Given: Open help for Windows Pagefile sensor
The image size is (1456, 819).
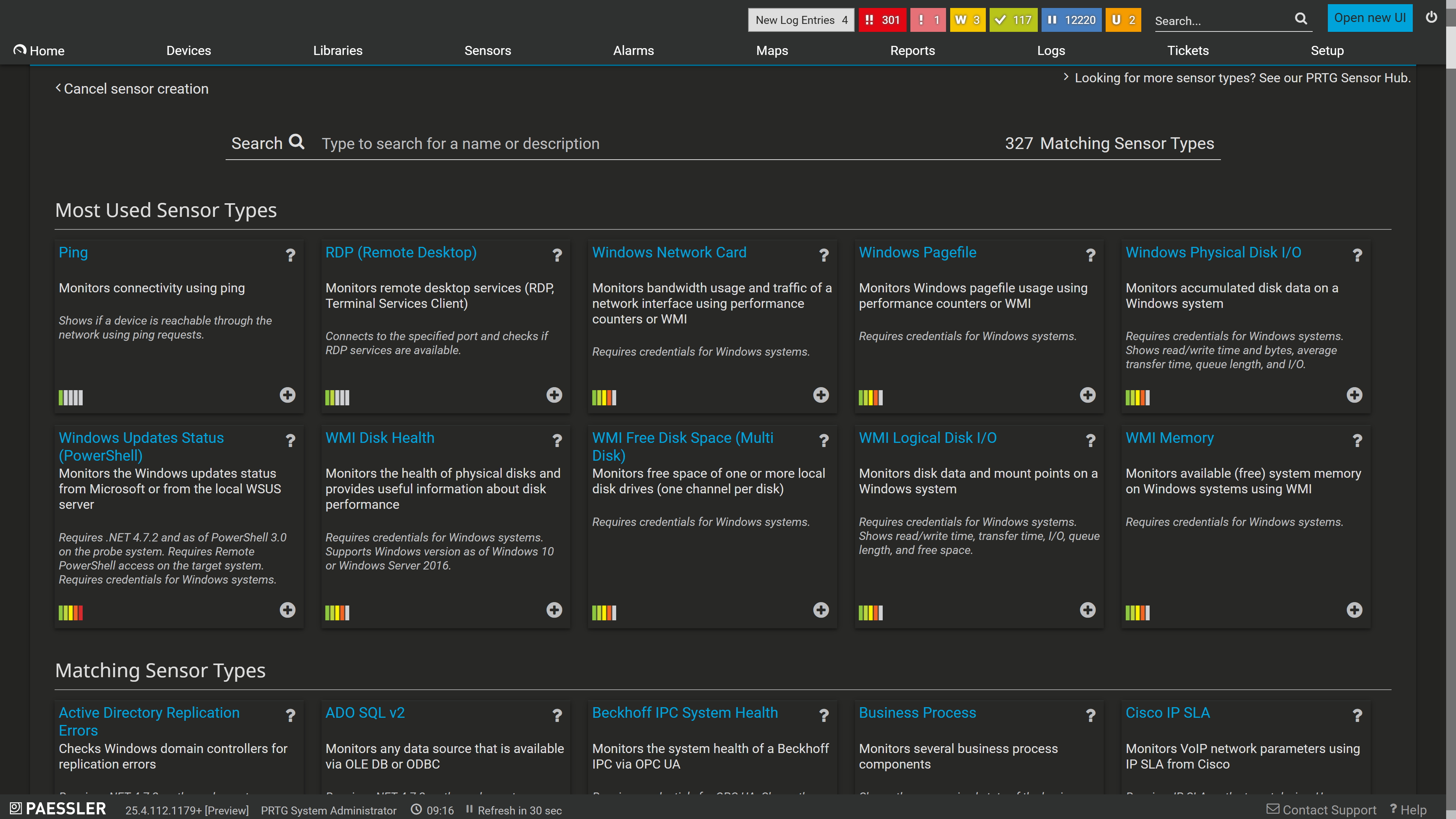Looking at the screenshot, I should [x=1091, y=256].
